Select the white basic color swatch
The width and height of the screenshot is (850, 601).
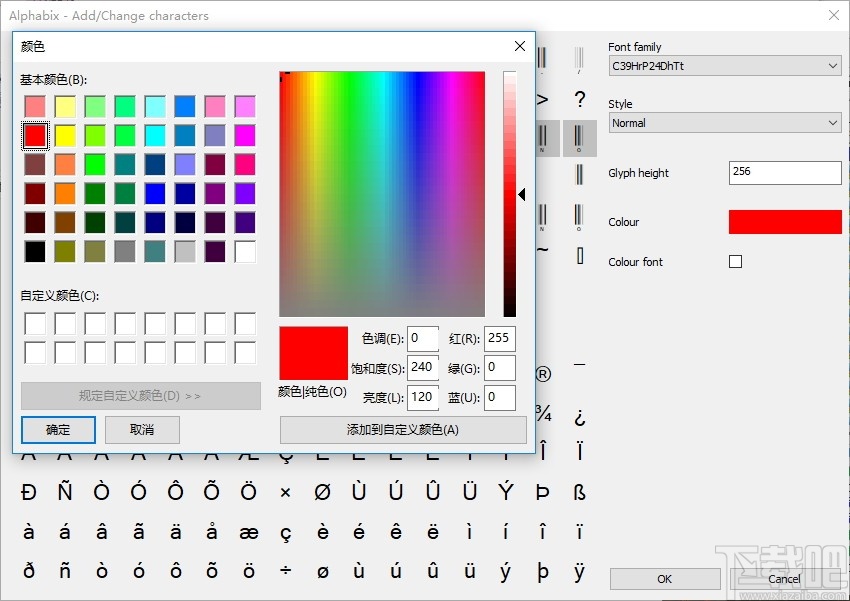(245, 251)
